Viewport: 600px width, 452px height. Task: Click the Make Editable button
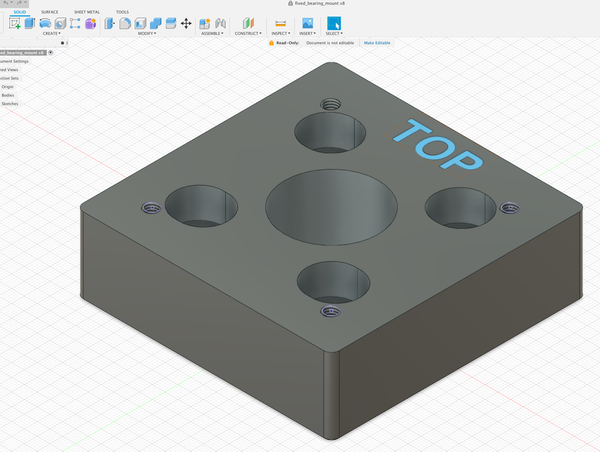click(x=375, y=43)
